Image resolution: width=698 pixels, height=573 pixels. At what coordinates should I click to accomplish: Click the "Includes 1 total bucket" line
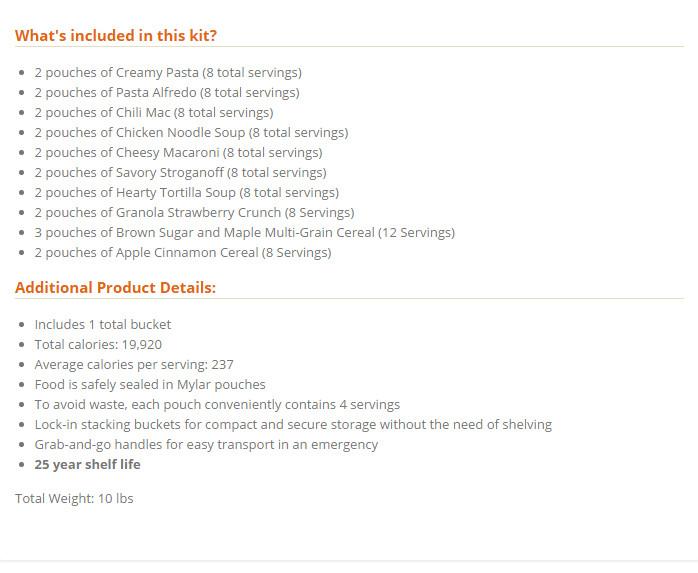tap(103, 324)
